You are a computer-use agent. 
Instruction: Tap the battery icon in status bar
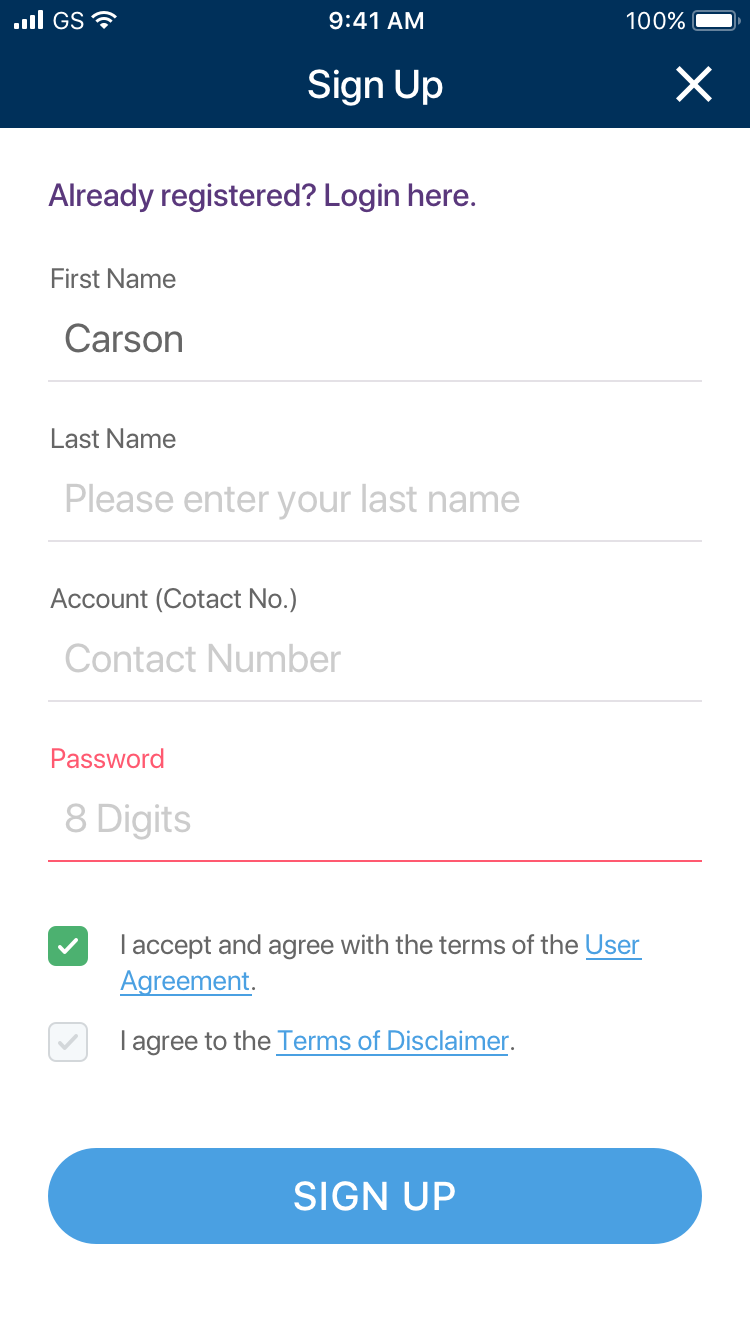[x=715, y=20]
